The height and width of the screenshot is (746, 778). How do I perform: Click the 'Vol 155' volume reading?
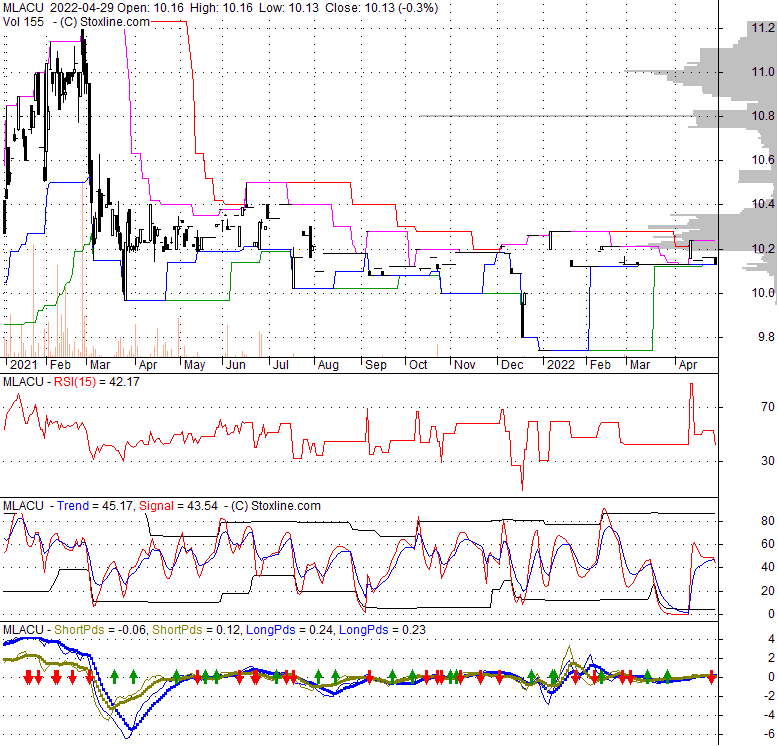[x=23, y=22]
